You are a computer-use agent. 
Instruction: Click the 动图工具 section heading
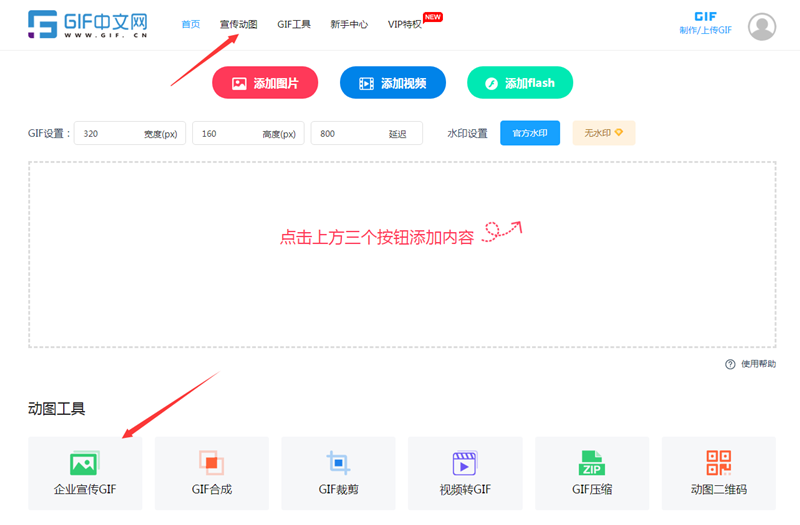click(56, 409)
